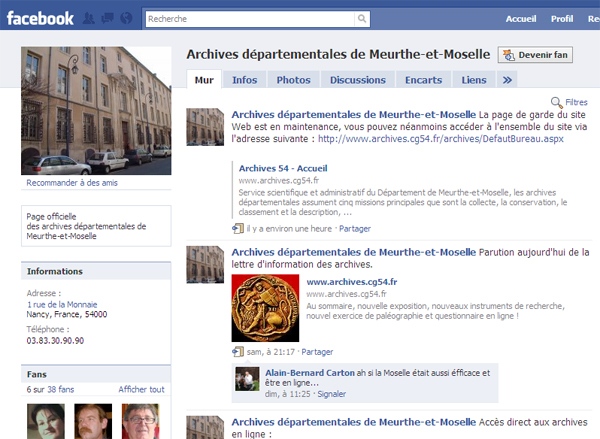
Task: Click Afficher tout in Fans section
Action: (x=141, y=390)
